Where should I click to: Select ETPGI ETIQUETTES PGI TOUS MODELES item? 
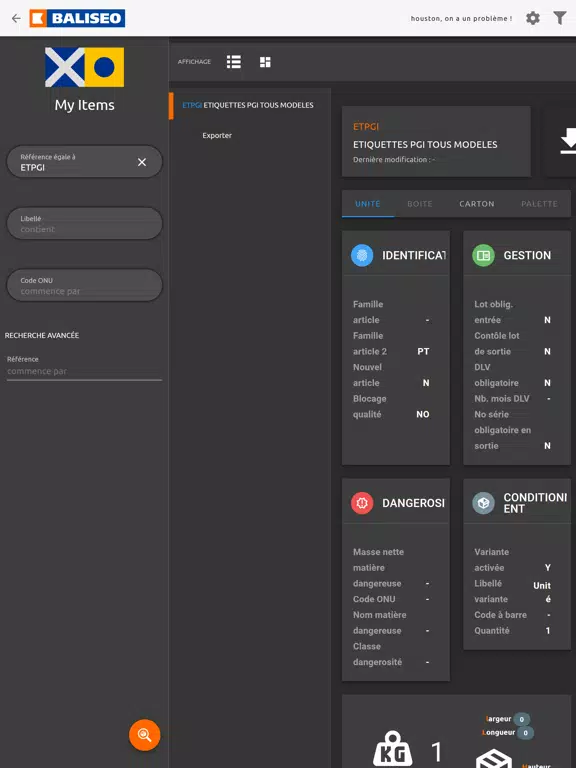pos(248,105)
